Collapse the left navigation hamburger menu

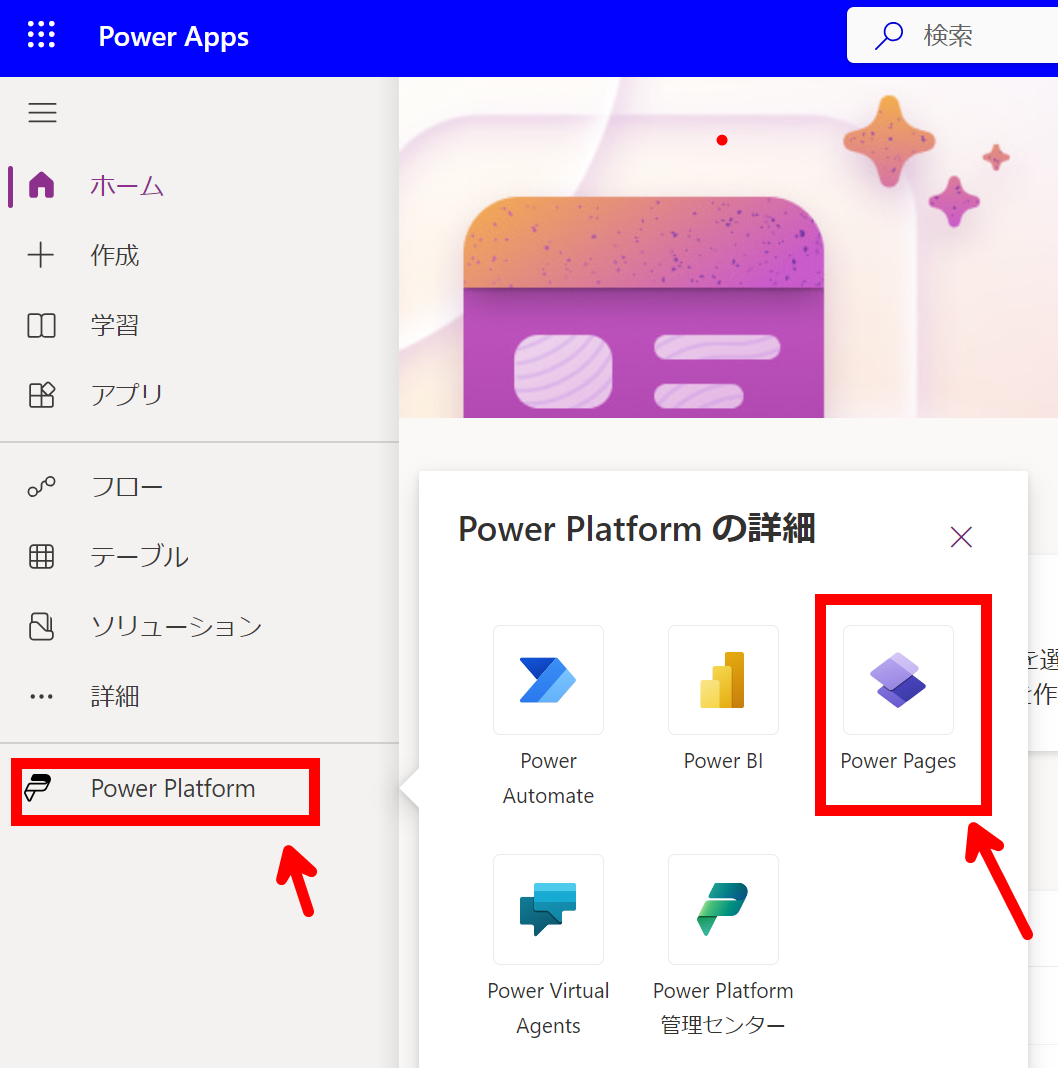[42, 112]
